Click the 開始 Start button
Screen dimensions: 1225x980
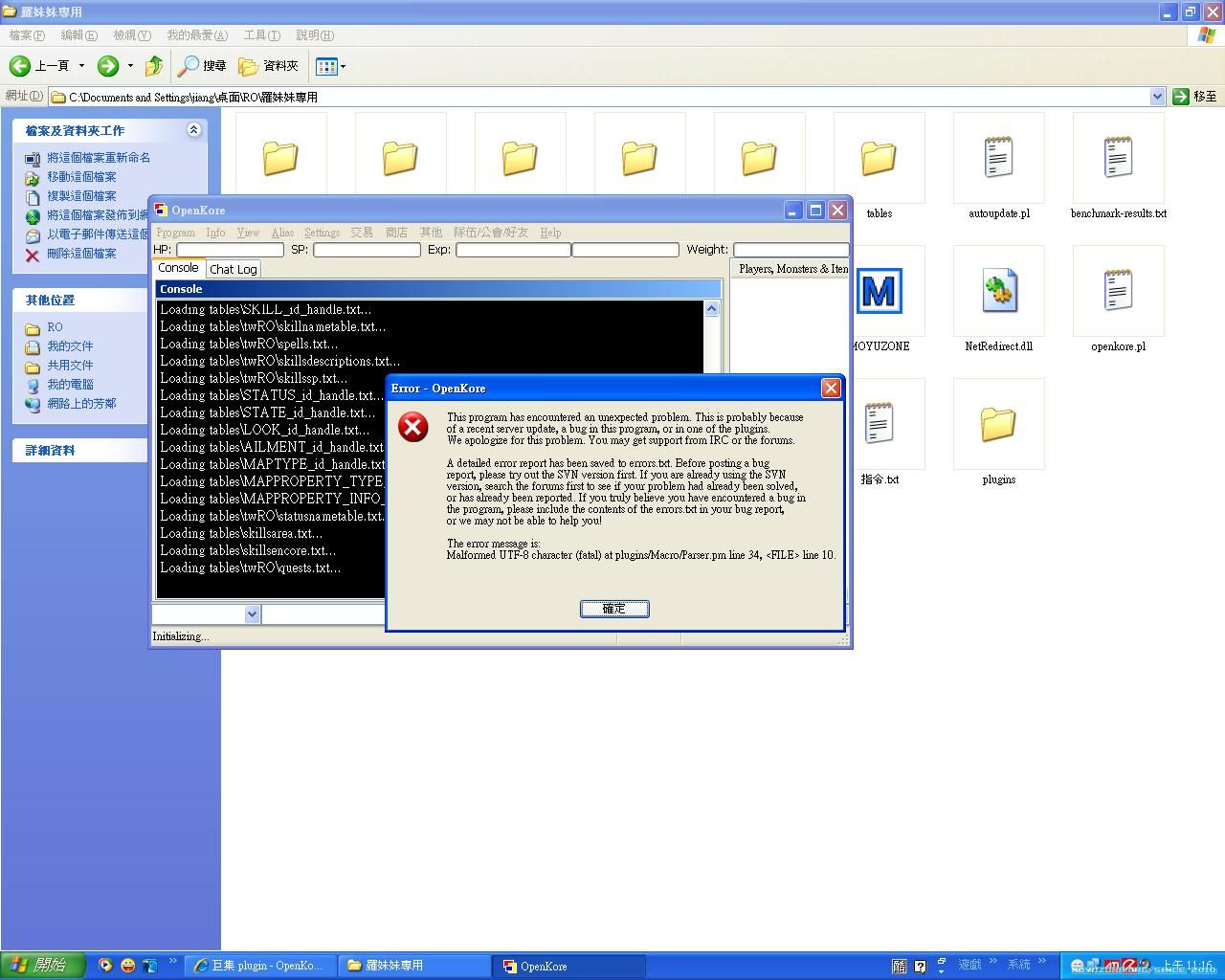tap(42, 966)
